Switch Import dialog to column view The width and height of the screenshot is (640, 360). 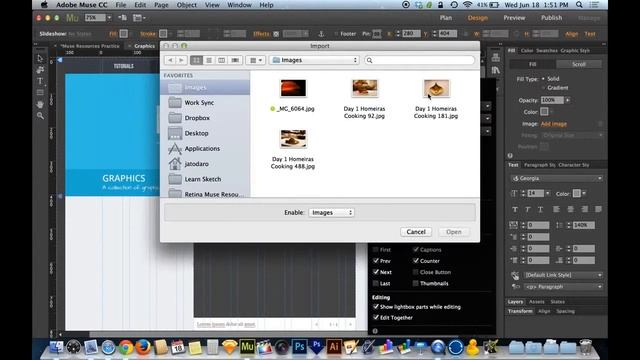tap(222, 60)
